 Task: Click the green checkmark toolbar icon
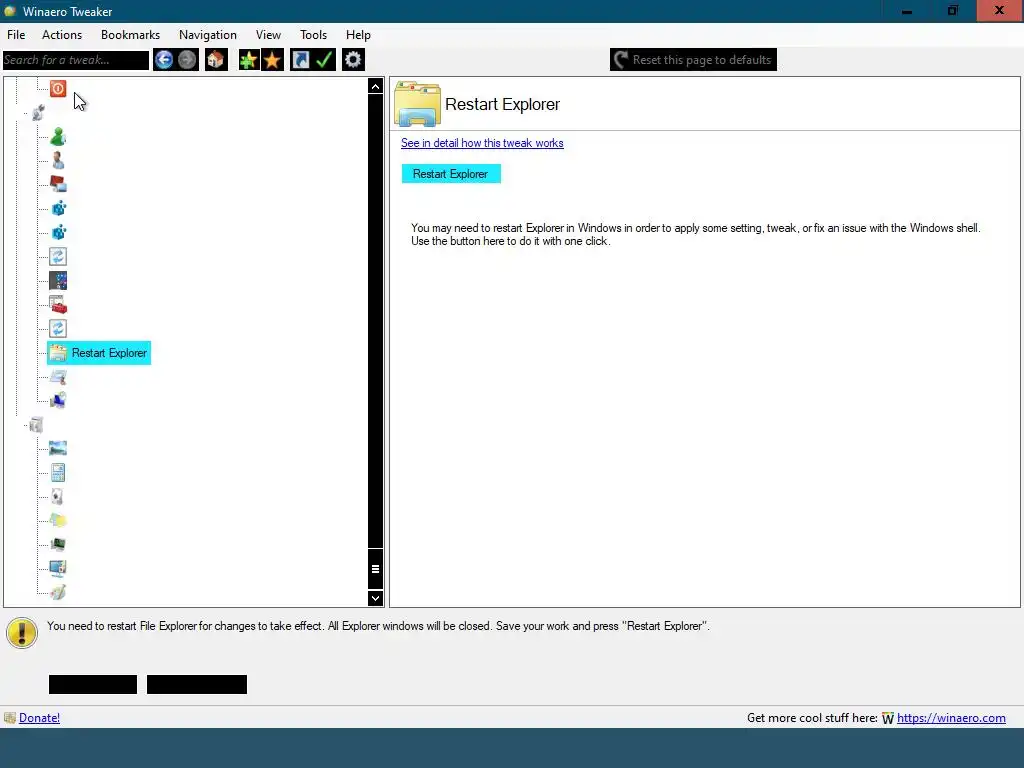[x=325, y=60]
